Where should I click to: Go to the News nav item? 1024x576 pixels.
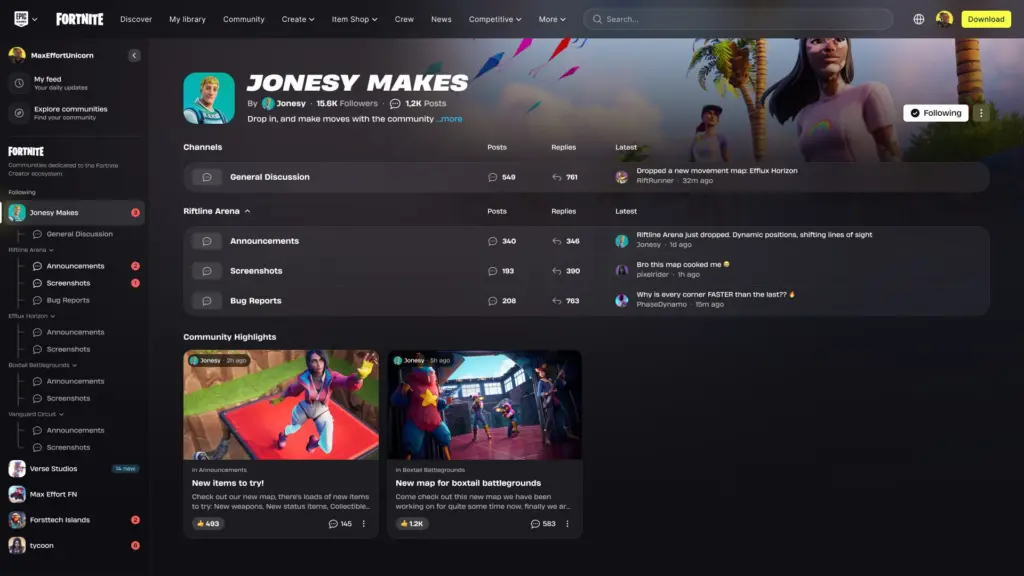pos(441,19)
